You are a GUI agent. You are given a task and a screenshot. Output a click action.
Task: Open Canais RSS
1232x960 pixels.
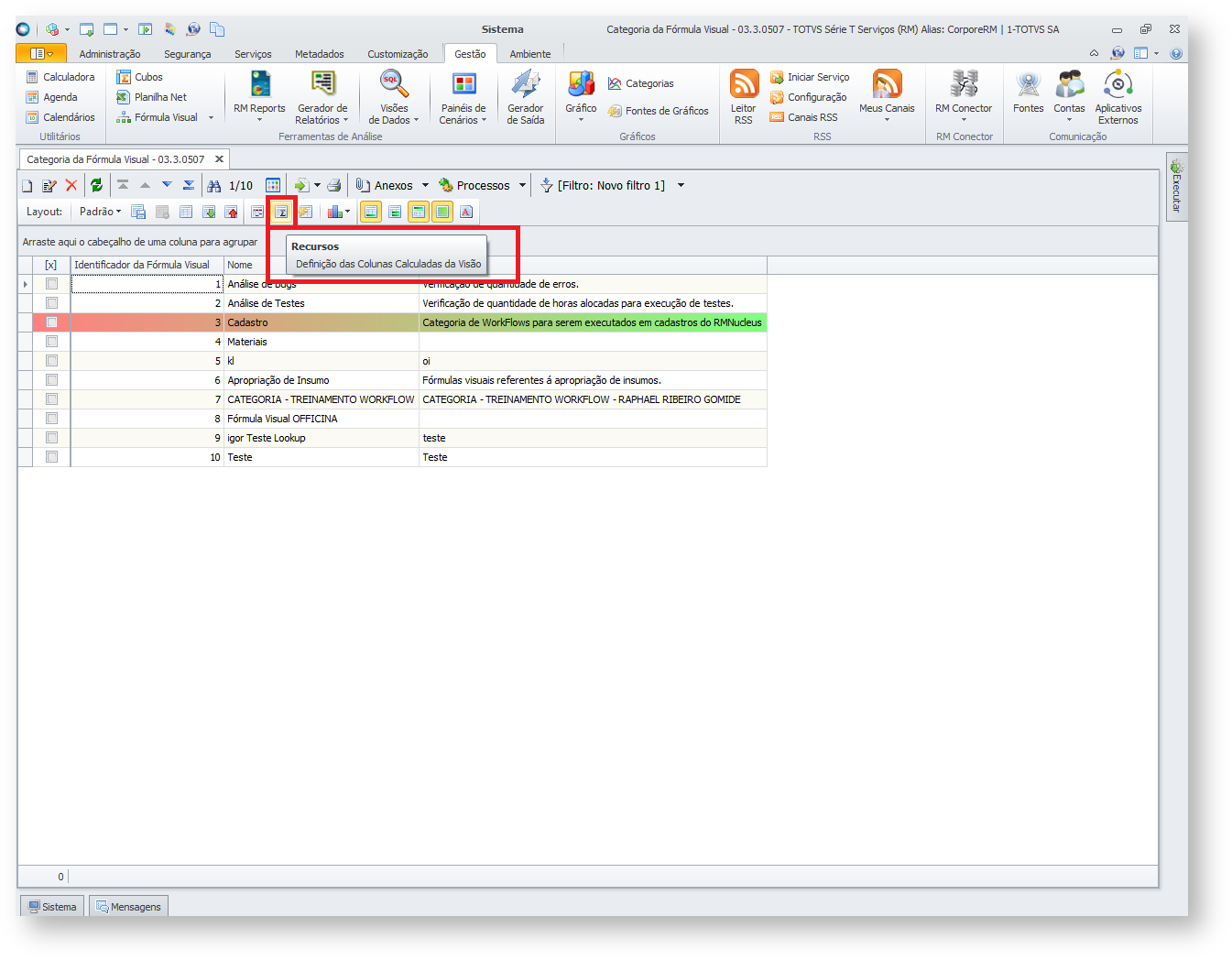pyautogui.click(x=803, y=117)
